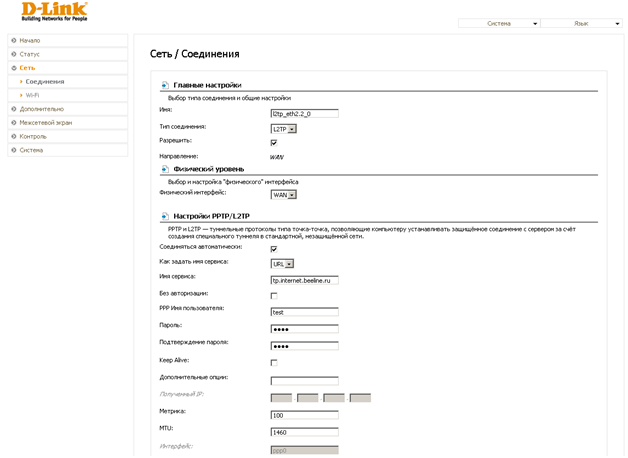Click the PPP Имя пользователя field
The width and height of the screenshot is (628, 458).
click(304, 312)
